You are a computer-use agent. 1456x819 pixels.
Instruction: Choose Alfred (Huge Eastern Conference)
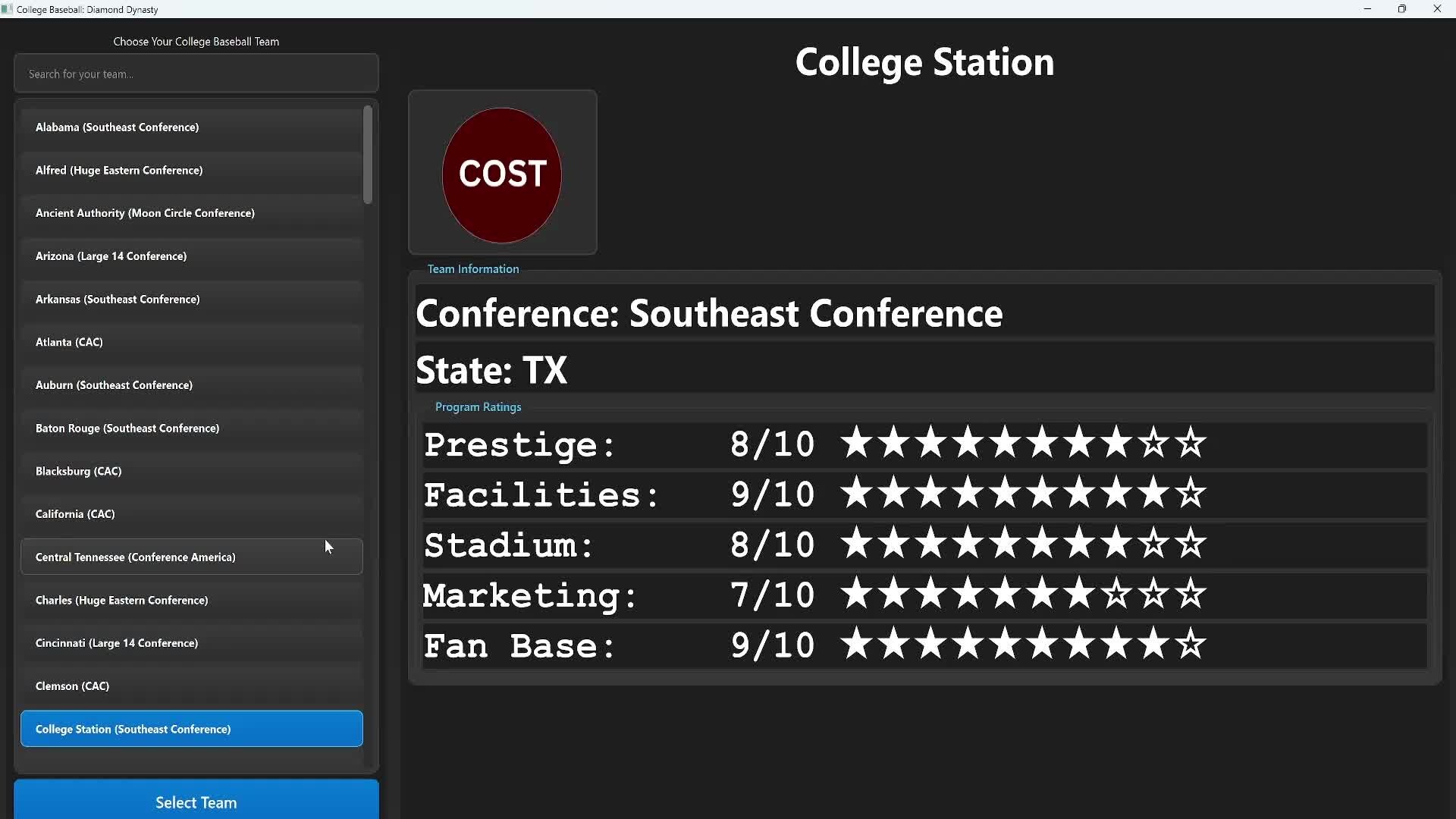tap(191, 170)
